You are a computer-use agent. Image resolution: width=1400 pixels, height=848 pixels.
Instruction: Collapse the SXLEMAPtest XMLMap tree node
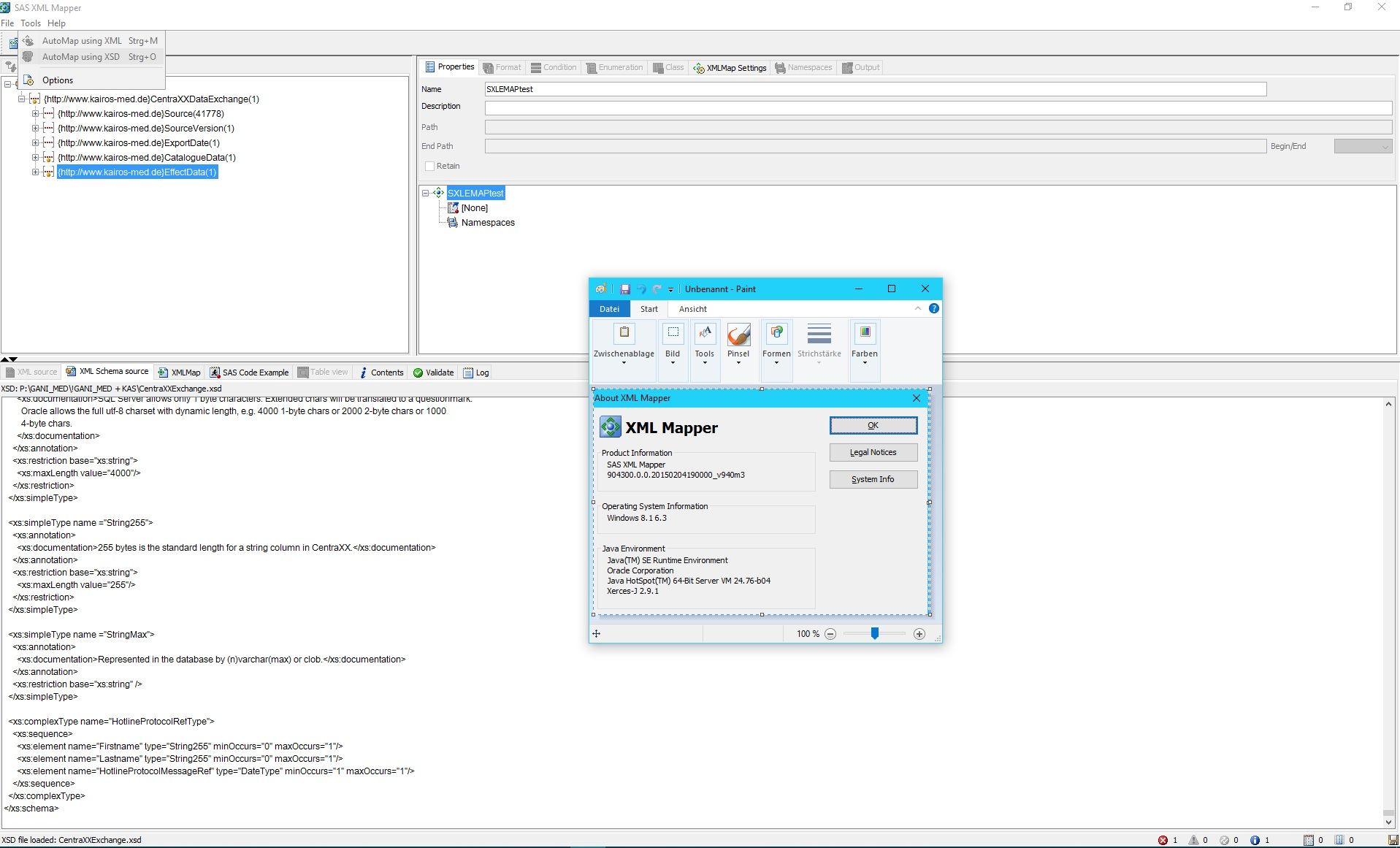[x=425, y=194]
